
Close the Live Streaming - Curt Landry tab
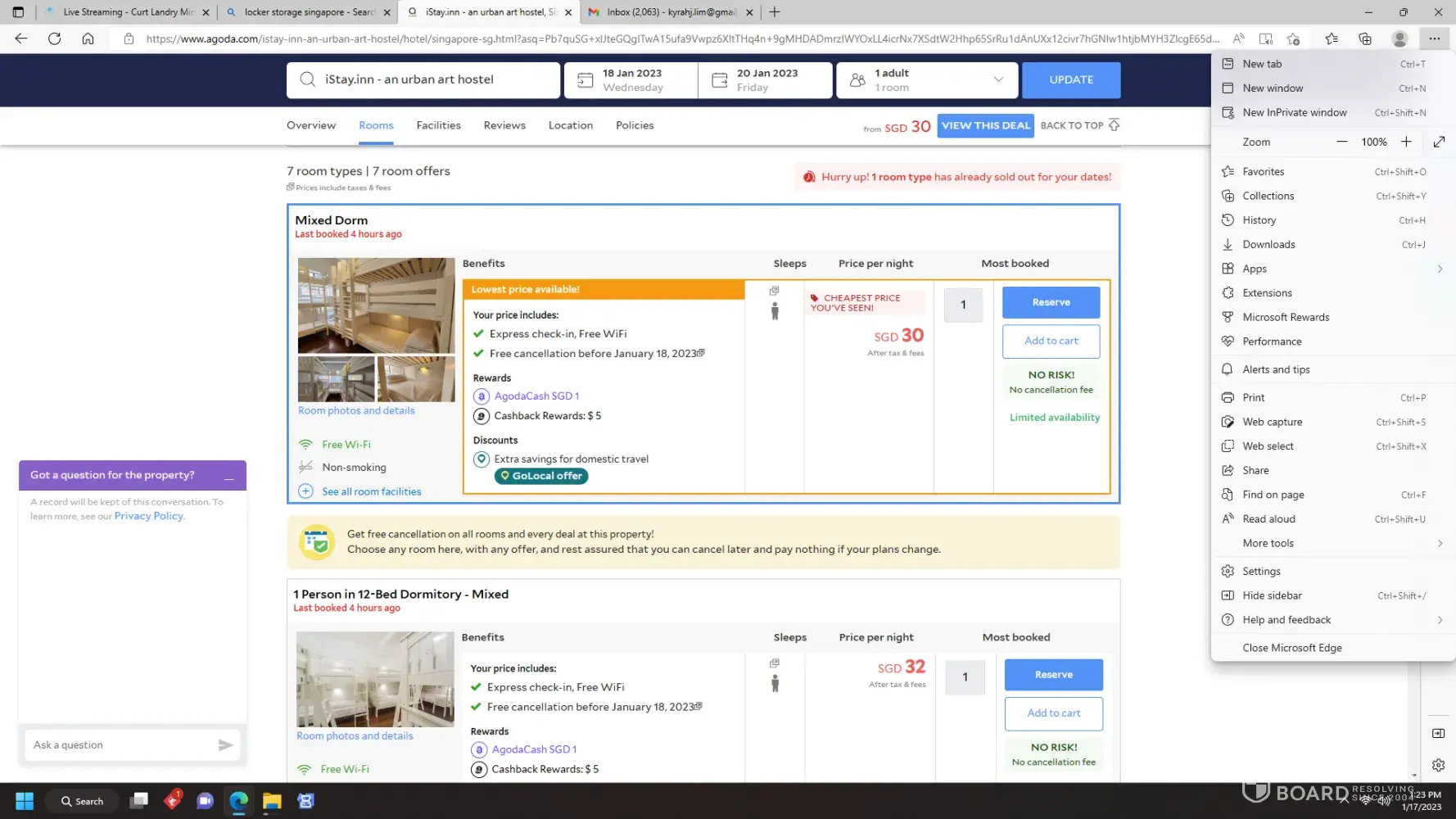[206, 12]
